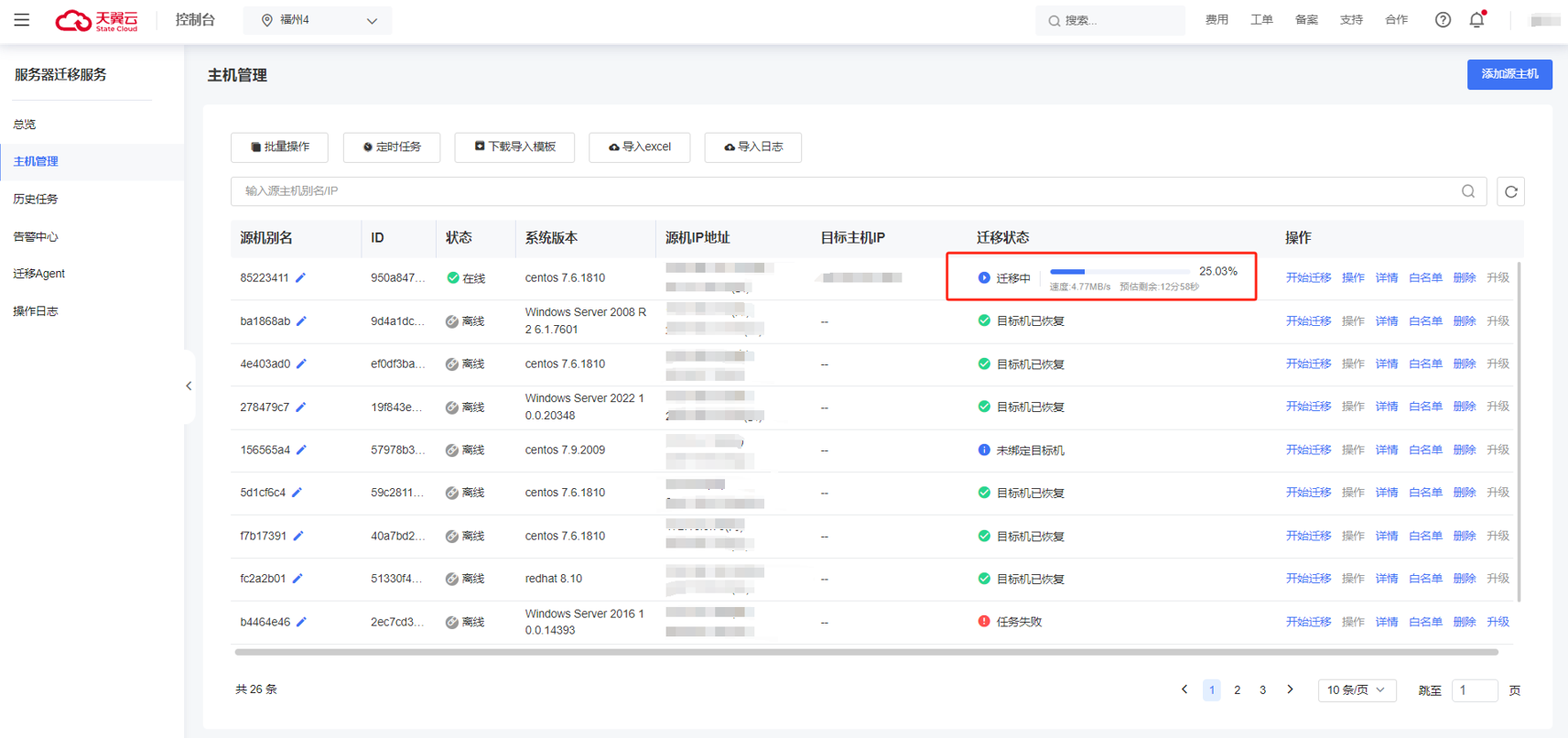Click the 任务失败 status text
1568x738 pixels.
[1019, 622]
